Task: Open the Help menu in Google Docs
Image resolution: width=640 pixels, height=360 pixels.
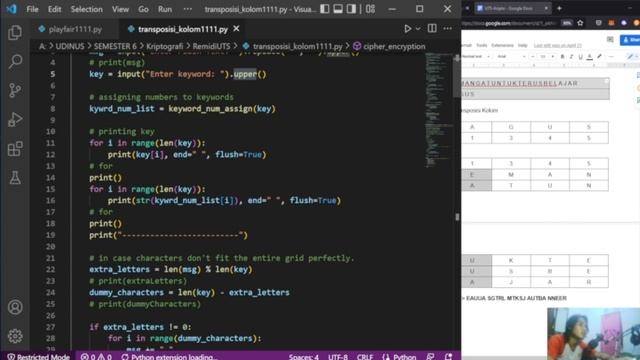Action: (522, 45)
